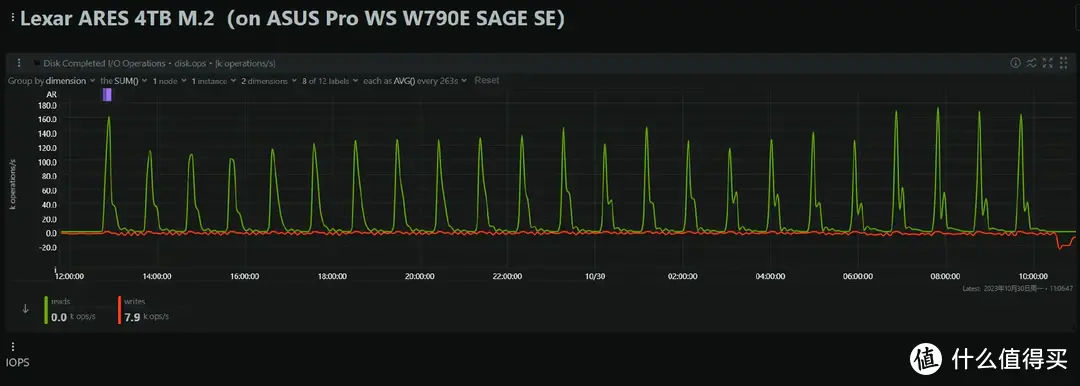Image resolution: width=1080 pixels, height=386 pixels.
Task: Click the Reset link
Action: pyautogui.click(x=486, y=81)
